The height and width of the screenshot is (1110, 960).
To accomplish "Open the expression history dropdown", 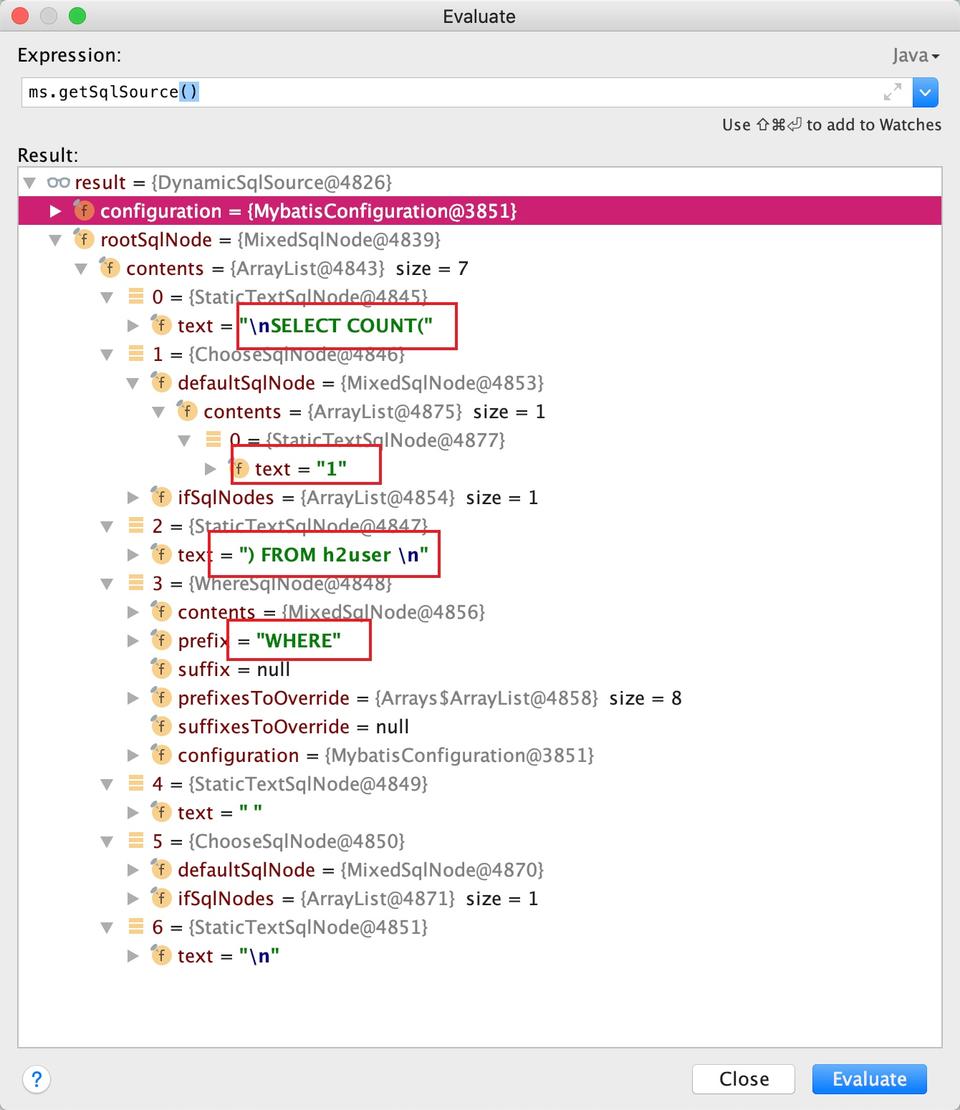I will [x=925, y=93].
